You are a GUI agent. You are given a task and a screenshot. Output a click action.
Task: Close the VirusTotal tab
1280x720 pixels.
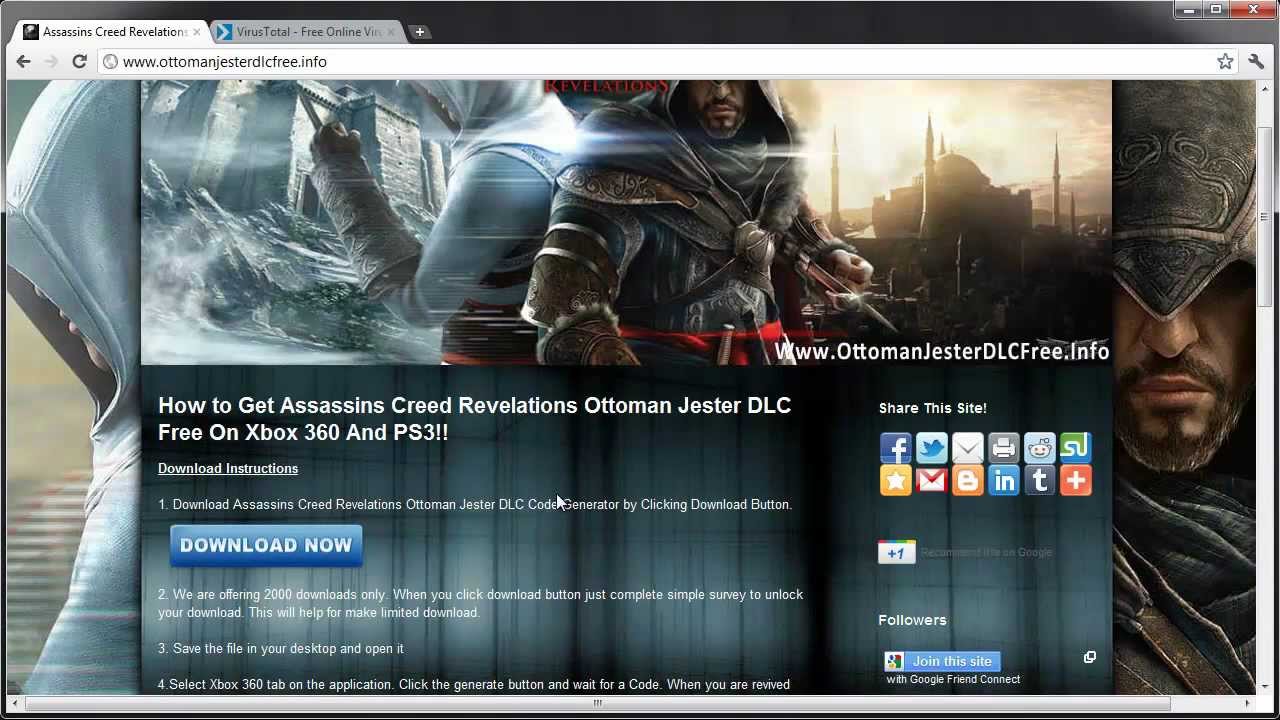[x=391, y=32]
